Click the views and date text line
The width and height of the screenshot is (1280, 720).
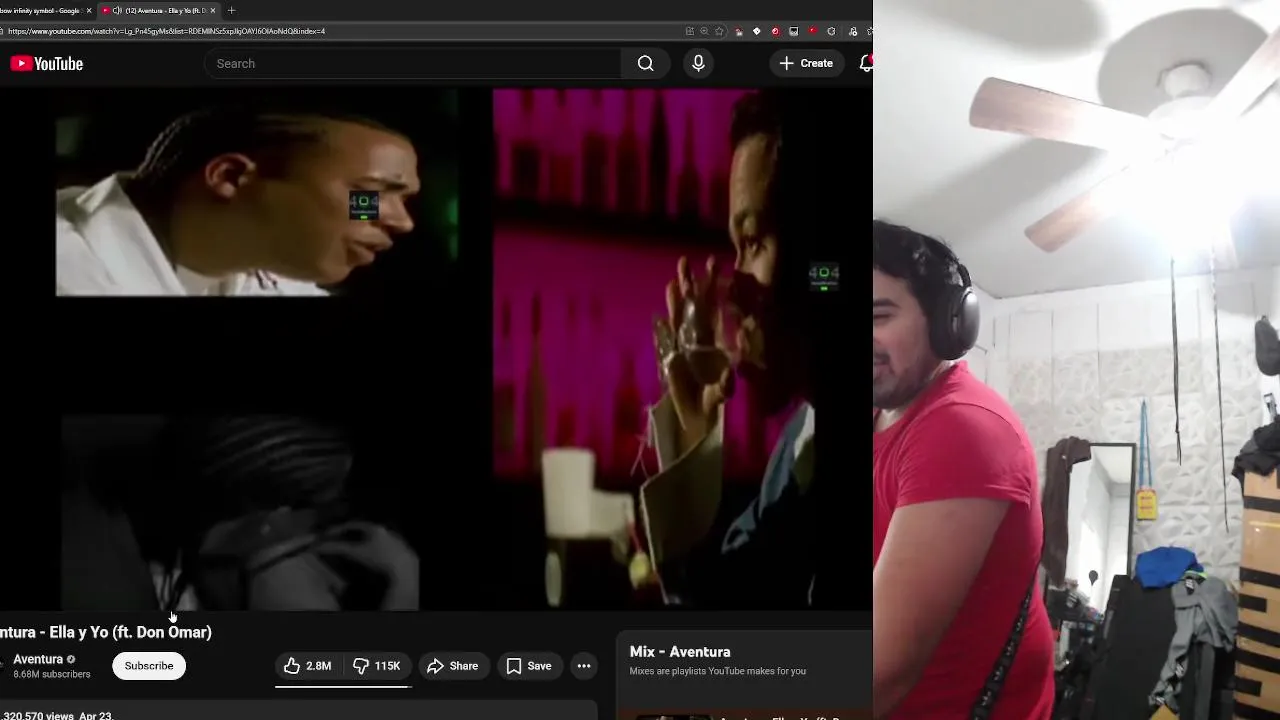pos(57,716)
